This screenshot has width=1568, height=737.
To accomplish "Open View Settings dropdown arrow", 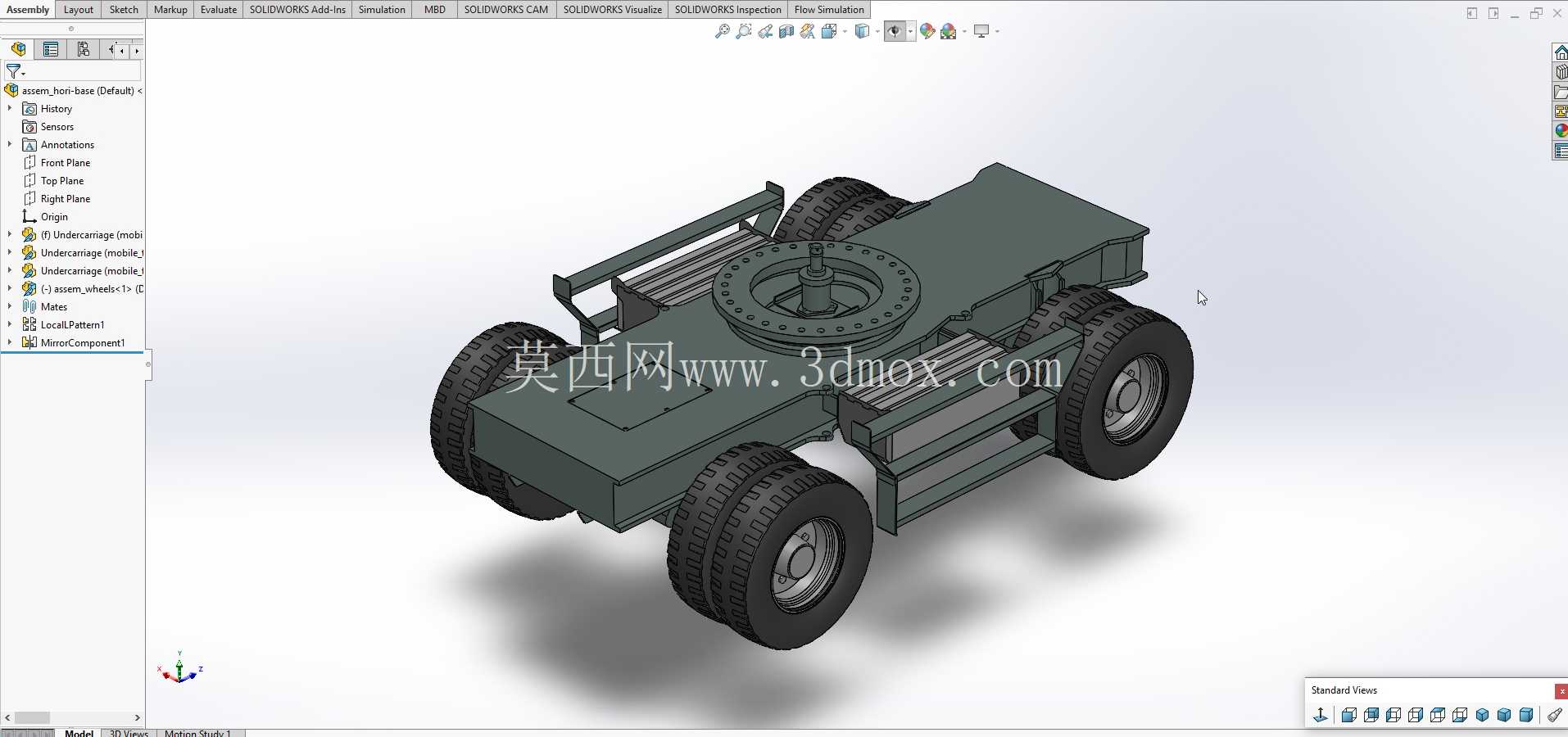I will coord(997,32).
